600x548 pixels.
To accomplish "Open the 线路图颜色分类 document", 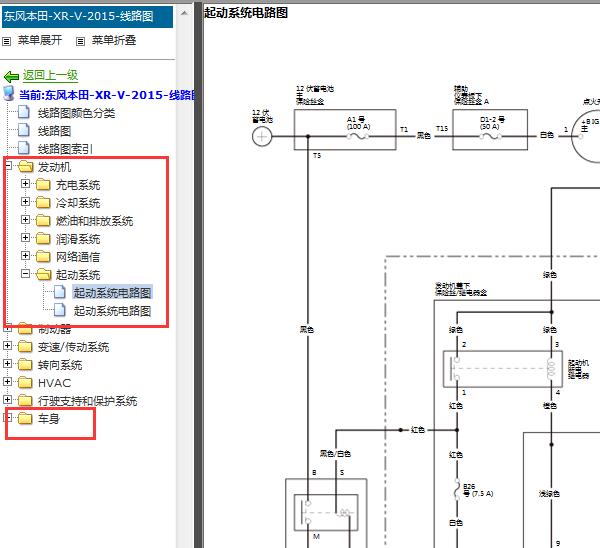I will 76,113.
